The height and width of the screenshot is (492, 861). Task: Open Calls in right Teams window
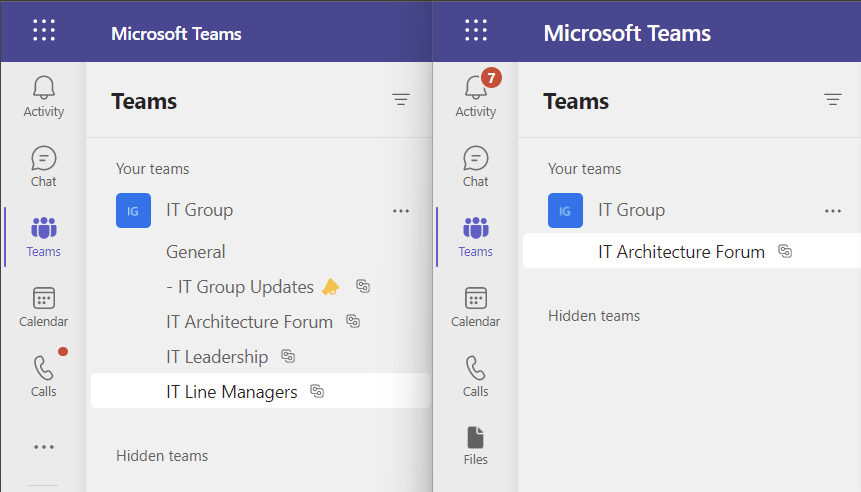476,376
